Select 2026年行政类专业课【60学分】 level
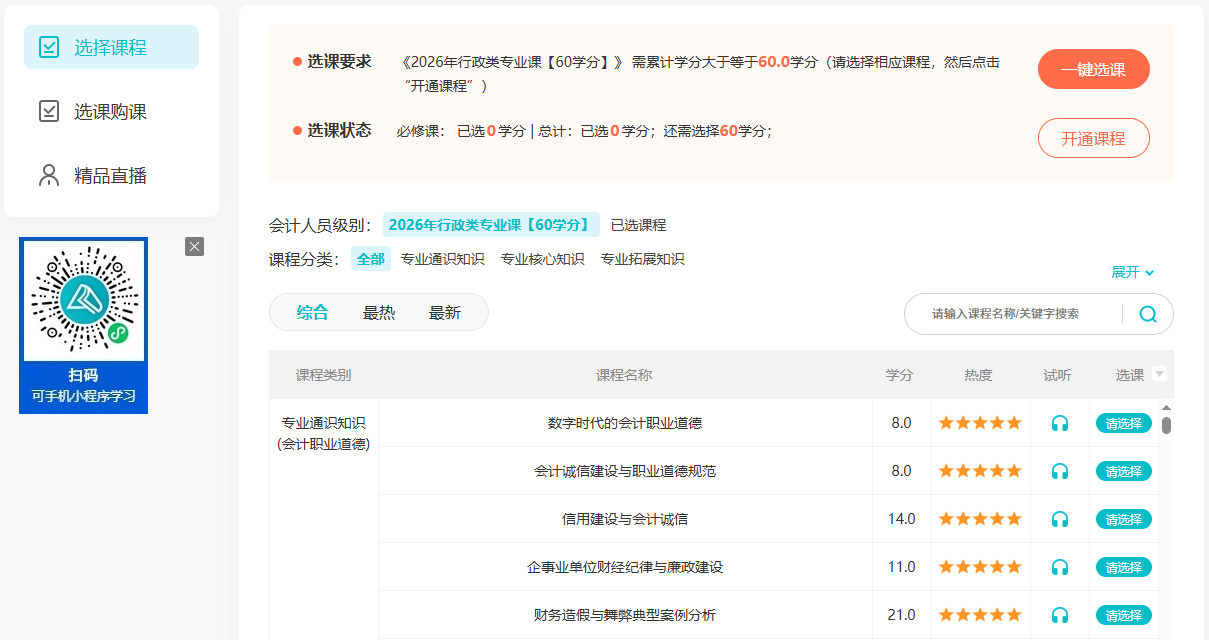1209x640 pixels. click(x=491, y=225)
